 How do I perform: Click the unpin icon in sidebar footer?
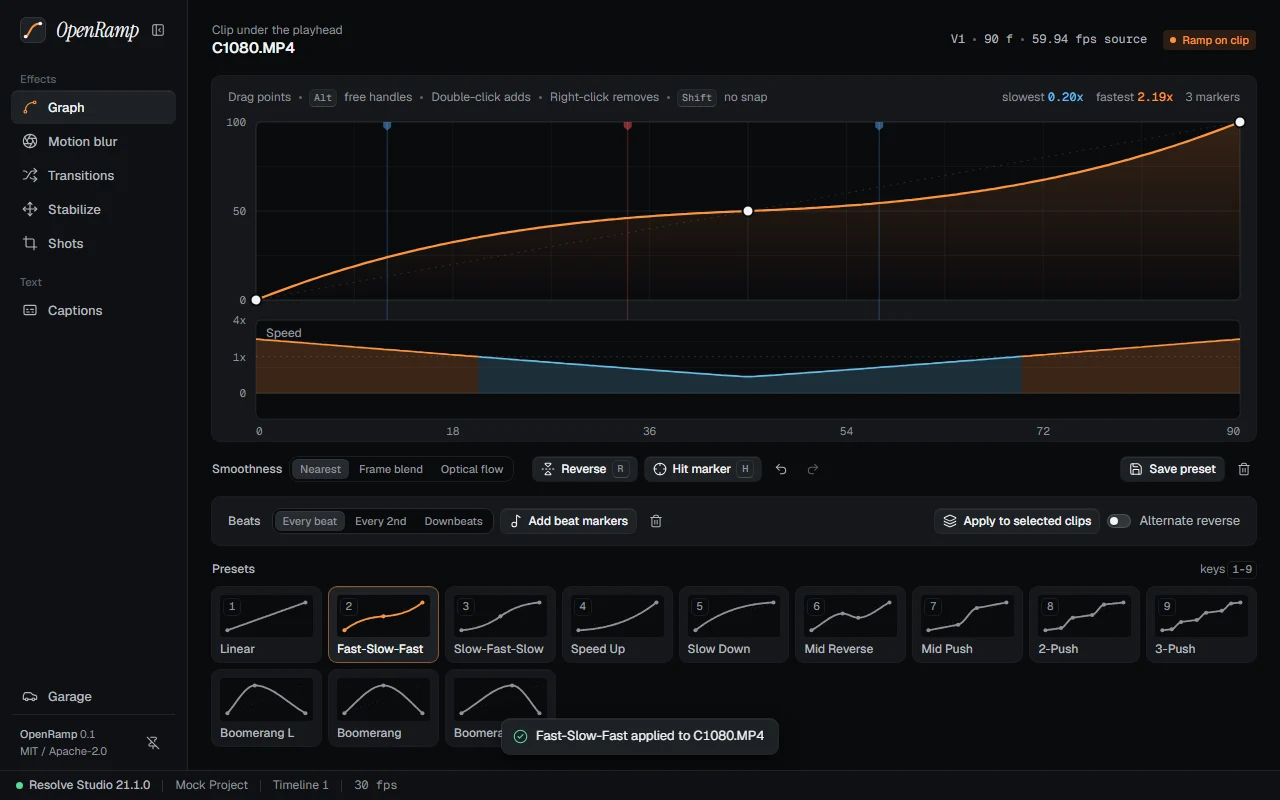[153, 743]
